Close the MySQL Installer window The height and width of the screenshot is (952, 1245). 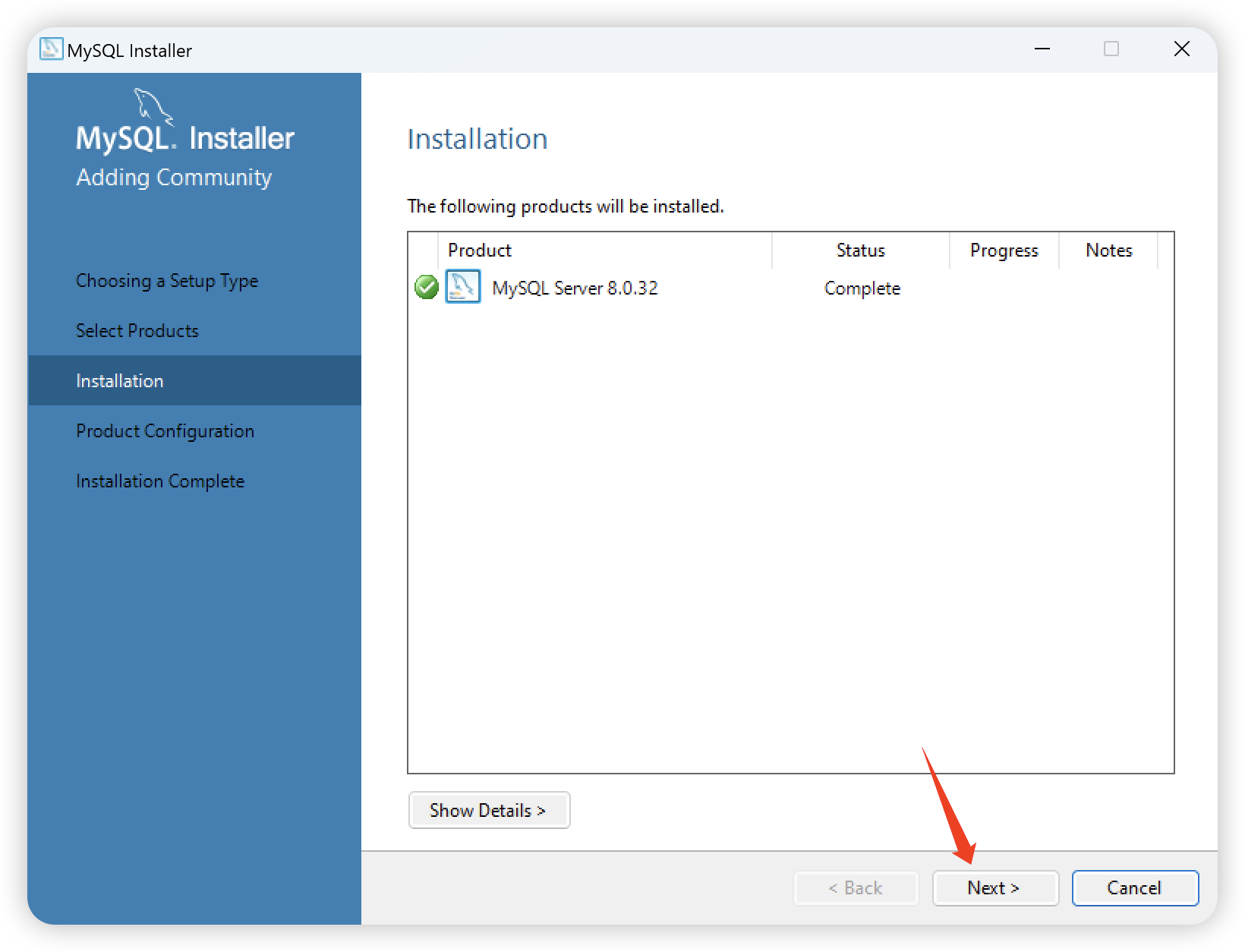[1182, 49]
